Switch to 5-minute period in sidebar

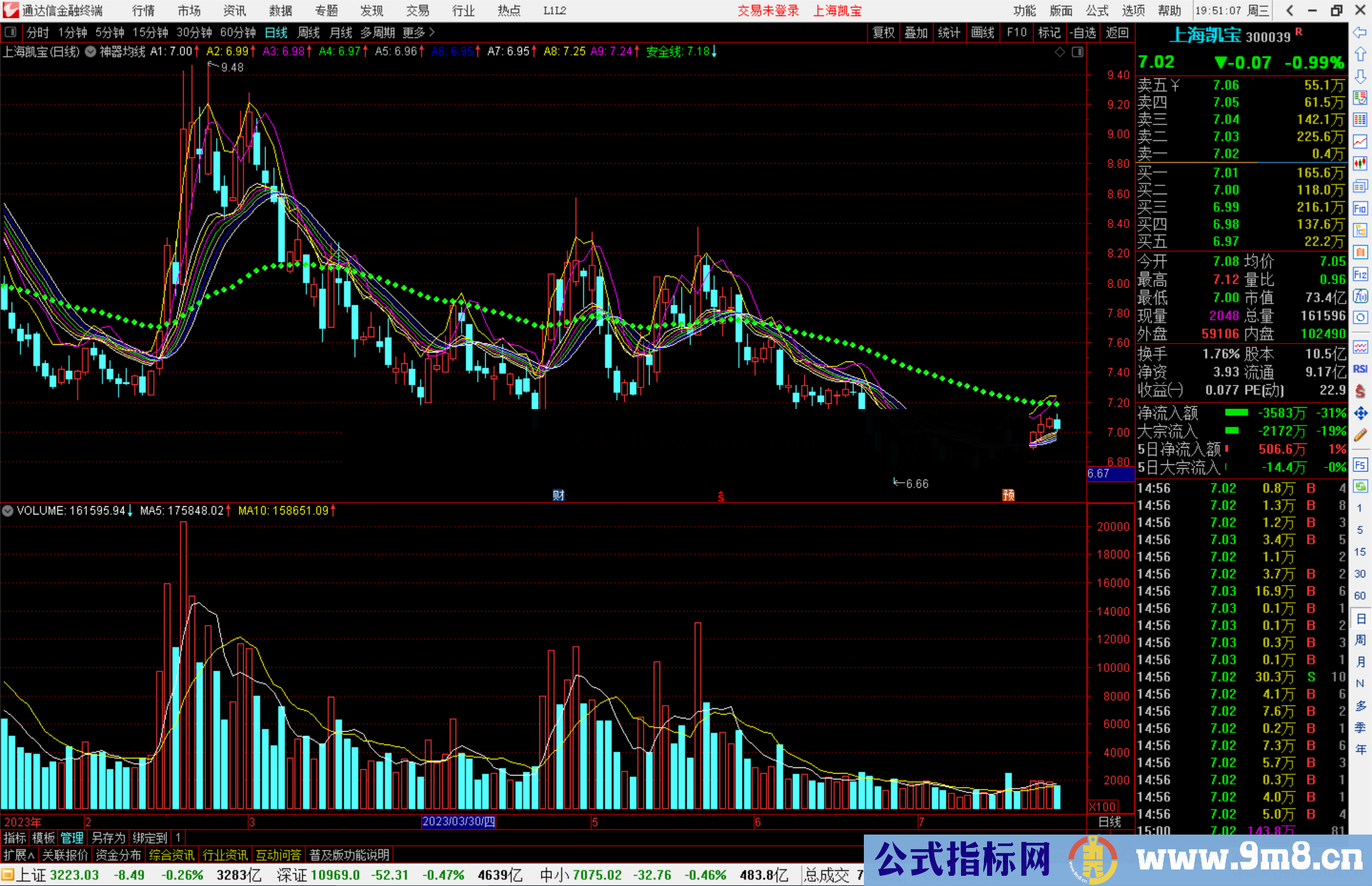1359,530
